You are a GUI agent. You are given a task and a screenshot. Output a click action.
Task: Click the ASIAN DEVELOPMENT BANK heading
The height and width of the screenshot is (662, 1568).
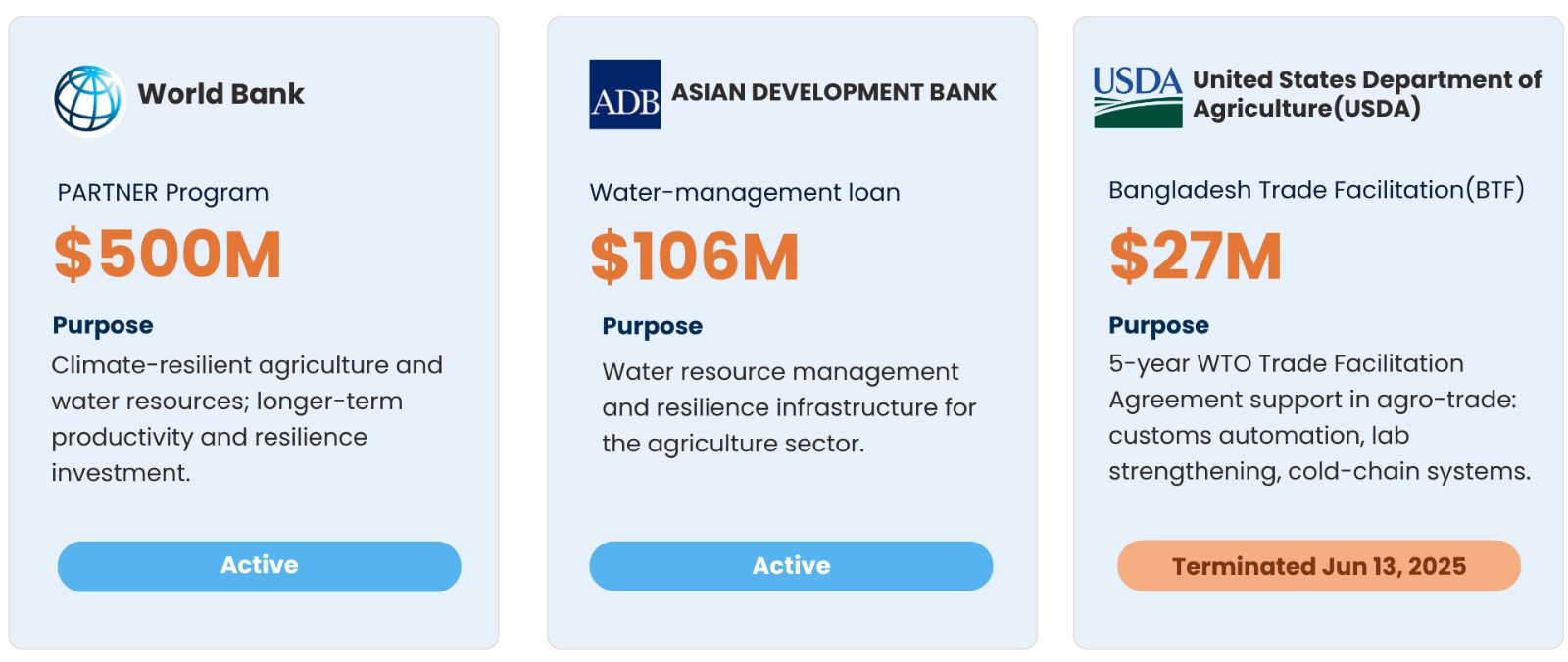(x=834, y=92)
